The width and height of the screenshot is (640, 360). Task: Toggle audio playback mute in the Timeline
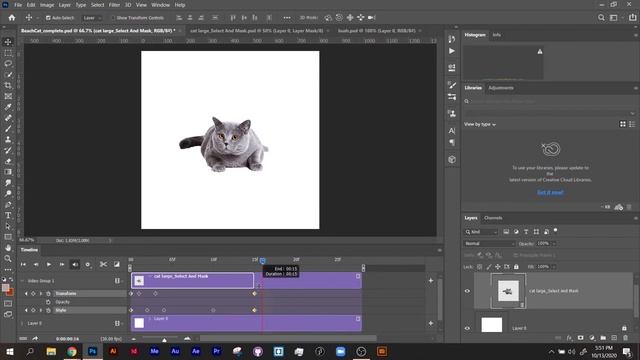coord(75,264)
